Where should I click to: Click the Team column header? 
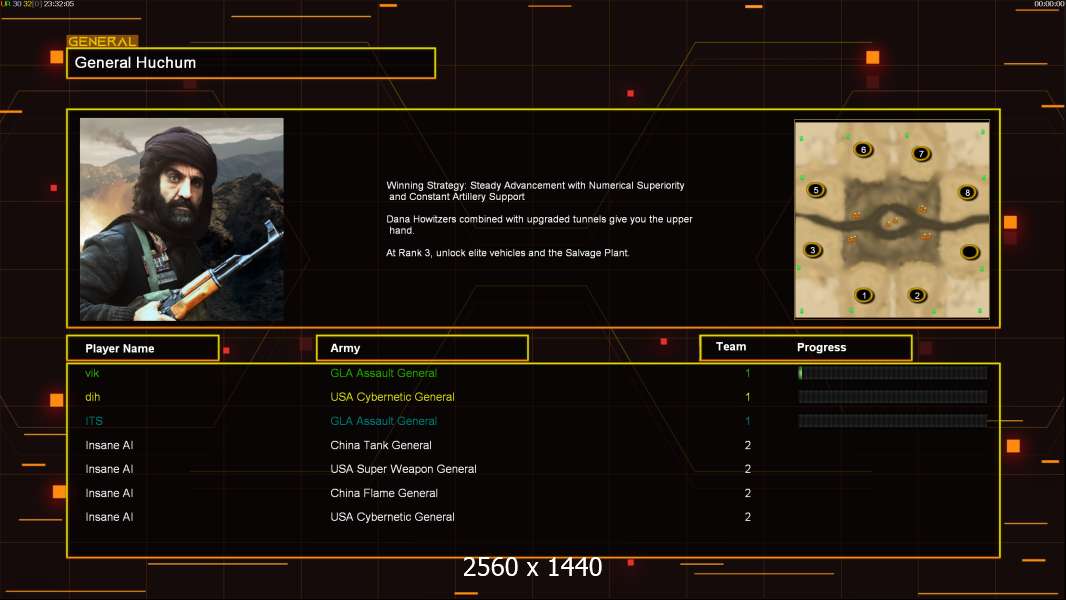[x=731, y=347]
